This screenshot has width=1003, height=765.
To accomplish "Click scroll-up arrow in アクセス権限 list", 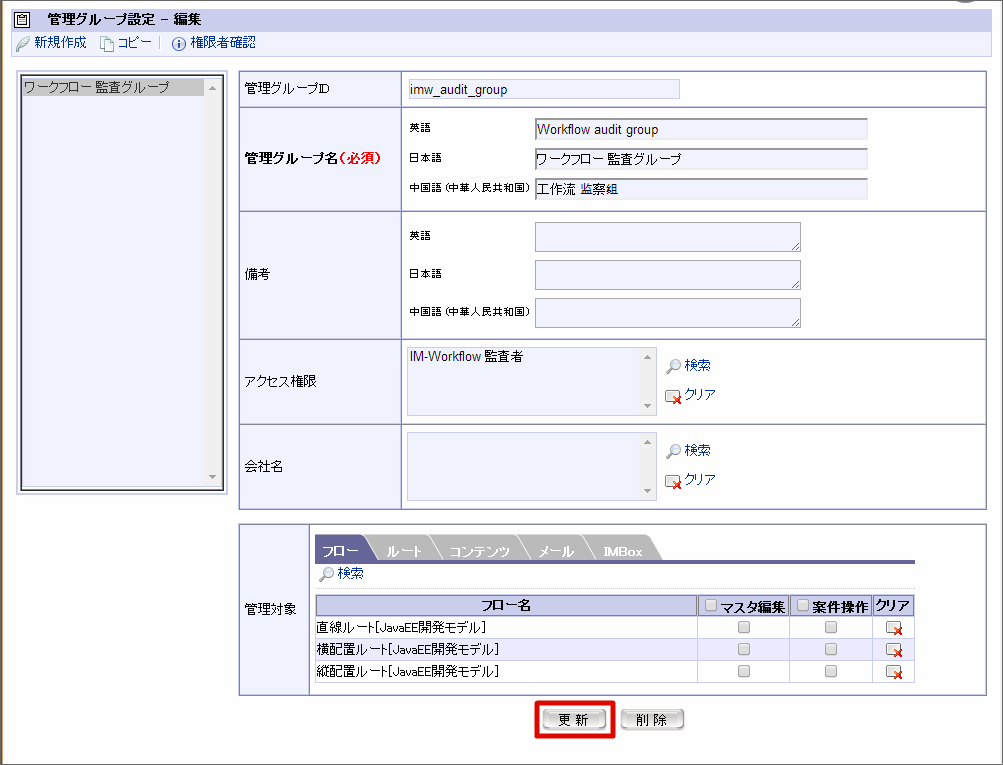I will click(647, 357).
